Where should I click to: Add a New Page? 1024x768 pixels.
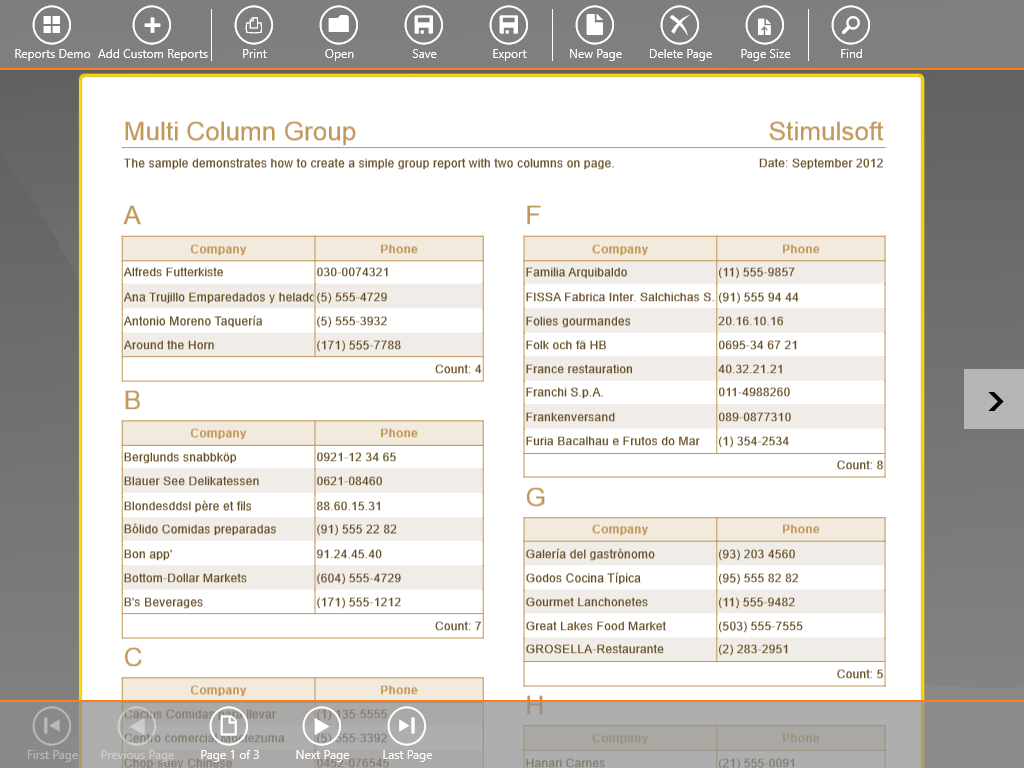595,25
